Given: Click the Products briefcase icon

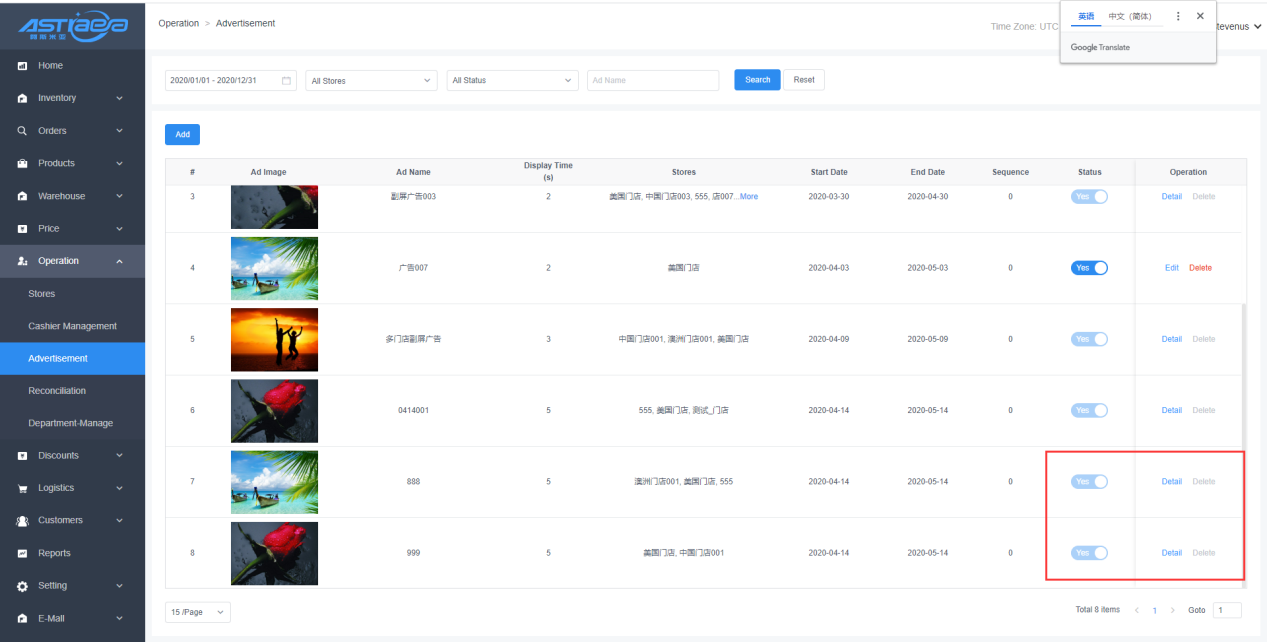Looking at the screenshot, I should [22, 164].
